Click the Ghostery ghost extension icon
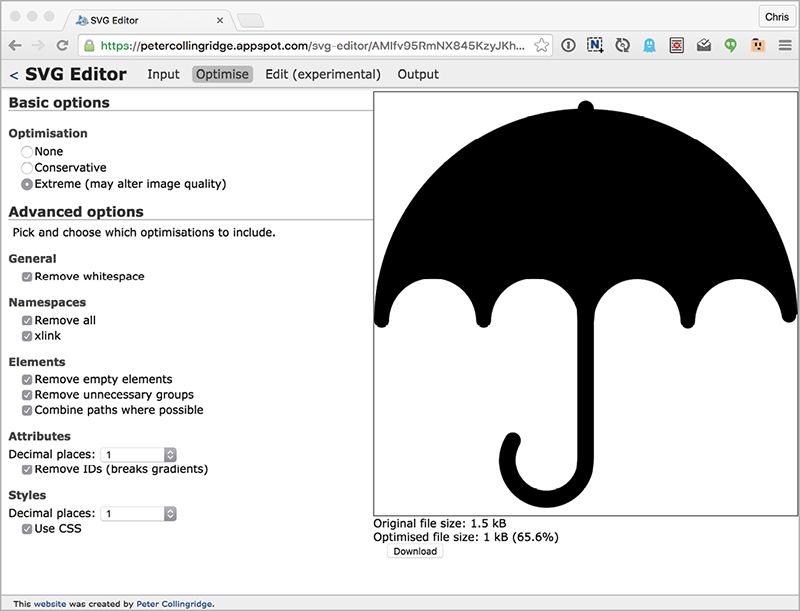800x611 pixels. pyautogui.click(x=649, y=45)
